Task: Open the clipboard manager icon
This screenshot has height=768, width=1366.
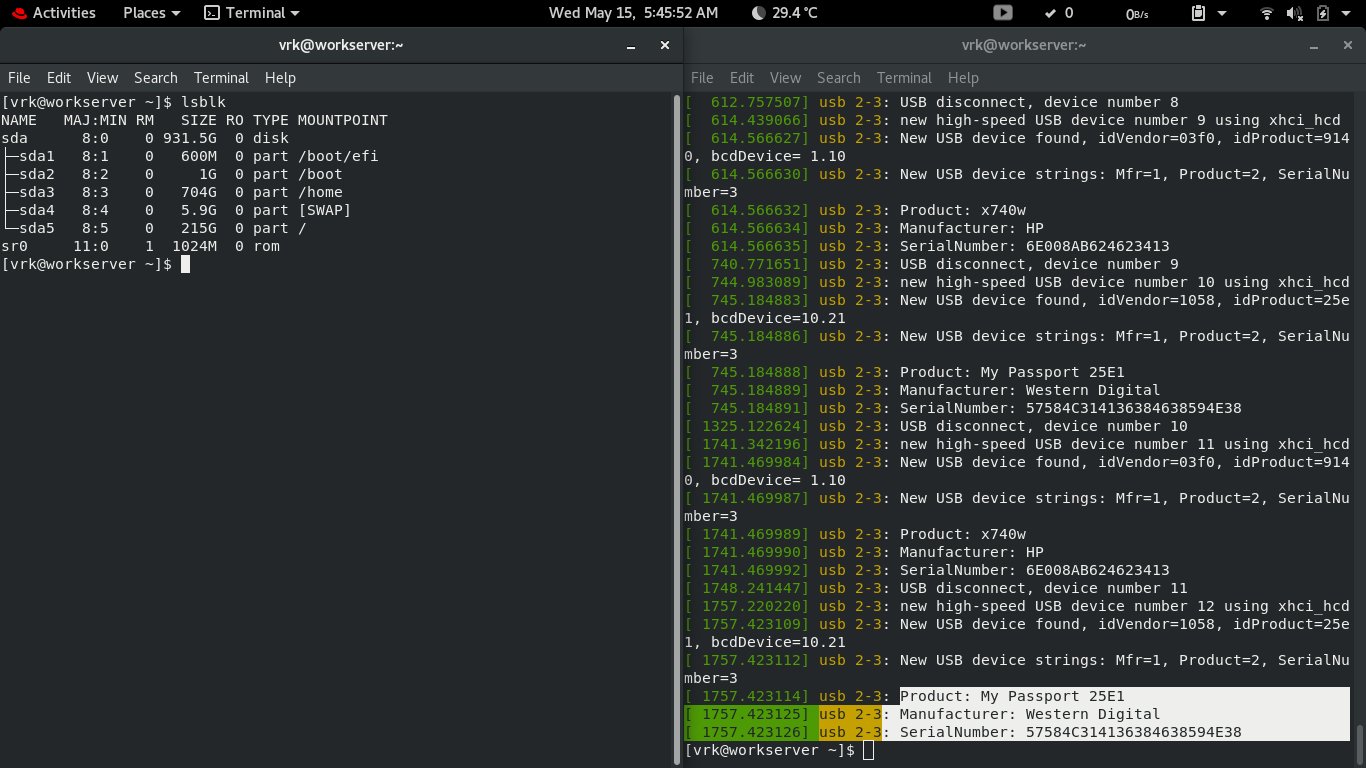Action: pyautogui.click(x=1199, y=13)
